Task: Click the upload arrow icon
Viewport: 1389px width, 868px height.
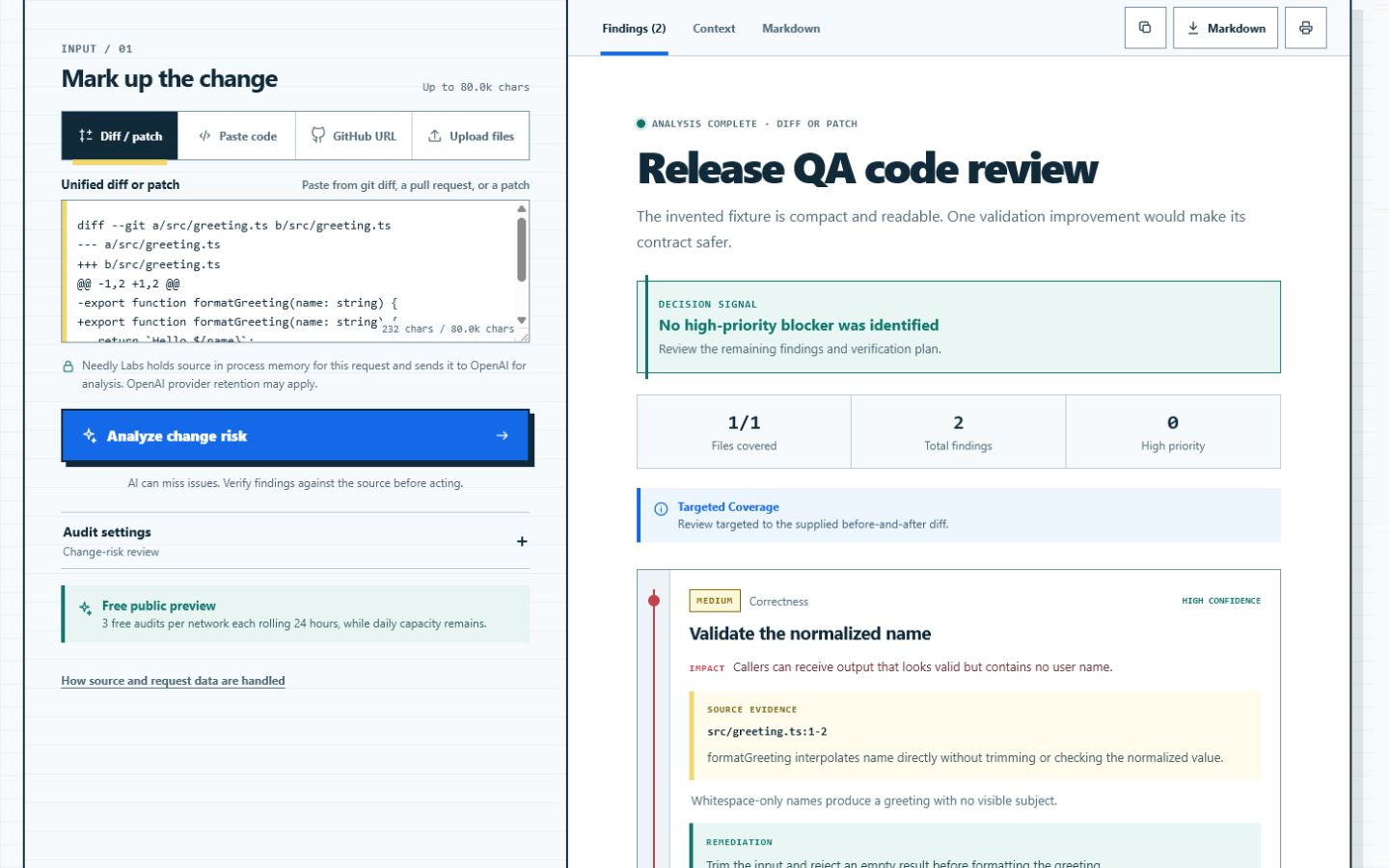Action: click(435, 136)
